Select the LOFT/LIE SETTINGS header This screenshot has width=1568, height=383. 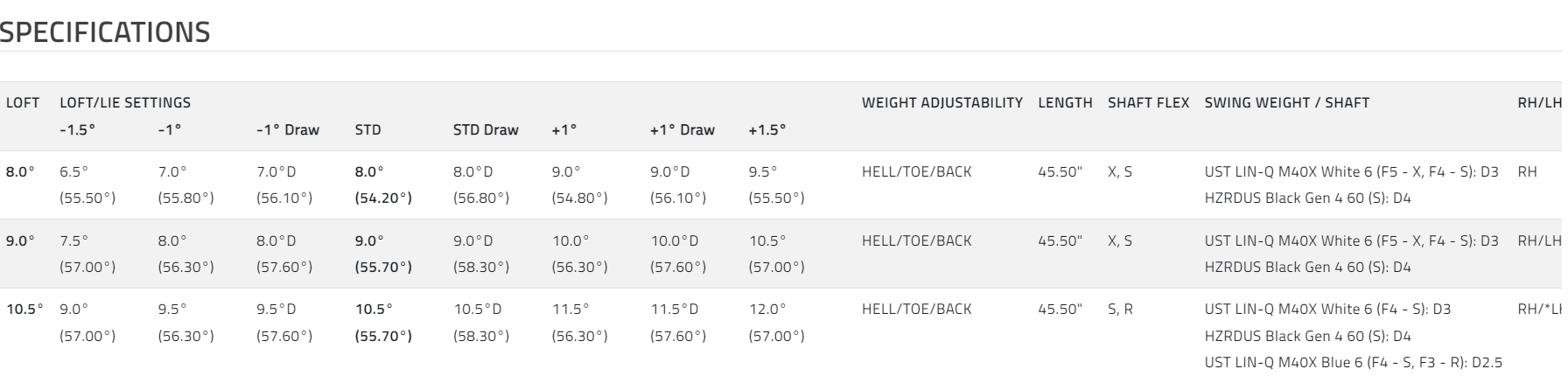[x=125, y=102]
